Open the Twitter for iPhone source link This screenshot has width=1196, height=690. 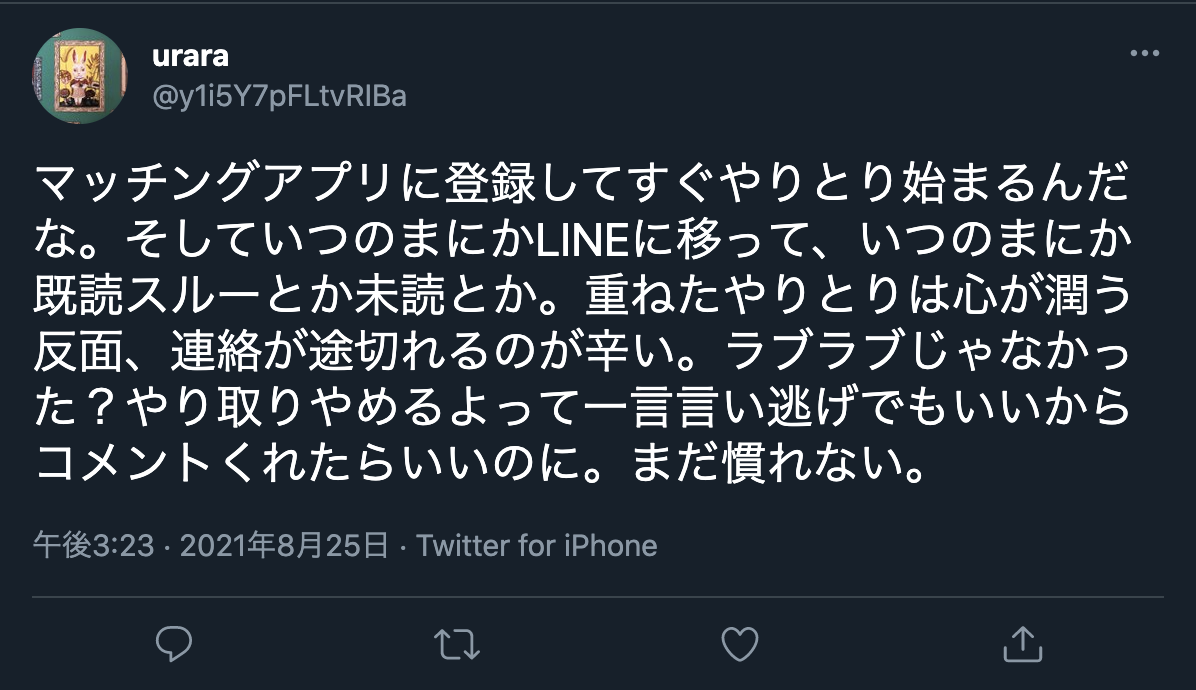click(x=537, y=546)
